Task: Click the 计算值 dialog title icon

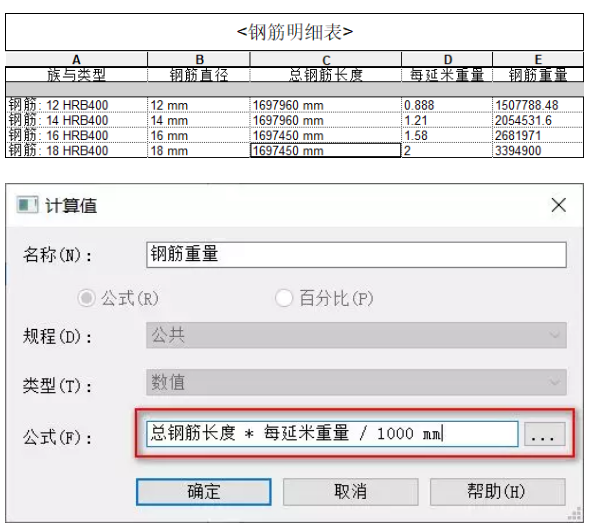Action: [27, 205]
